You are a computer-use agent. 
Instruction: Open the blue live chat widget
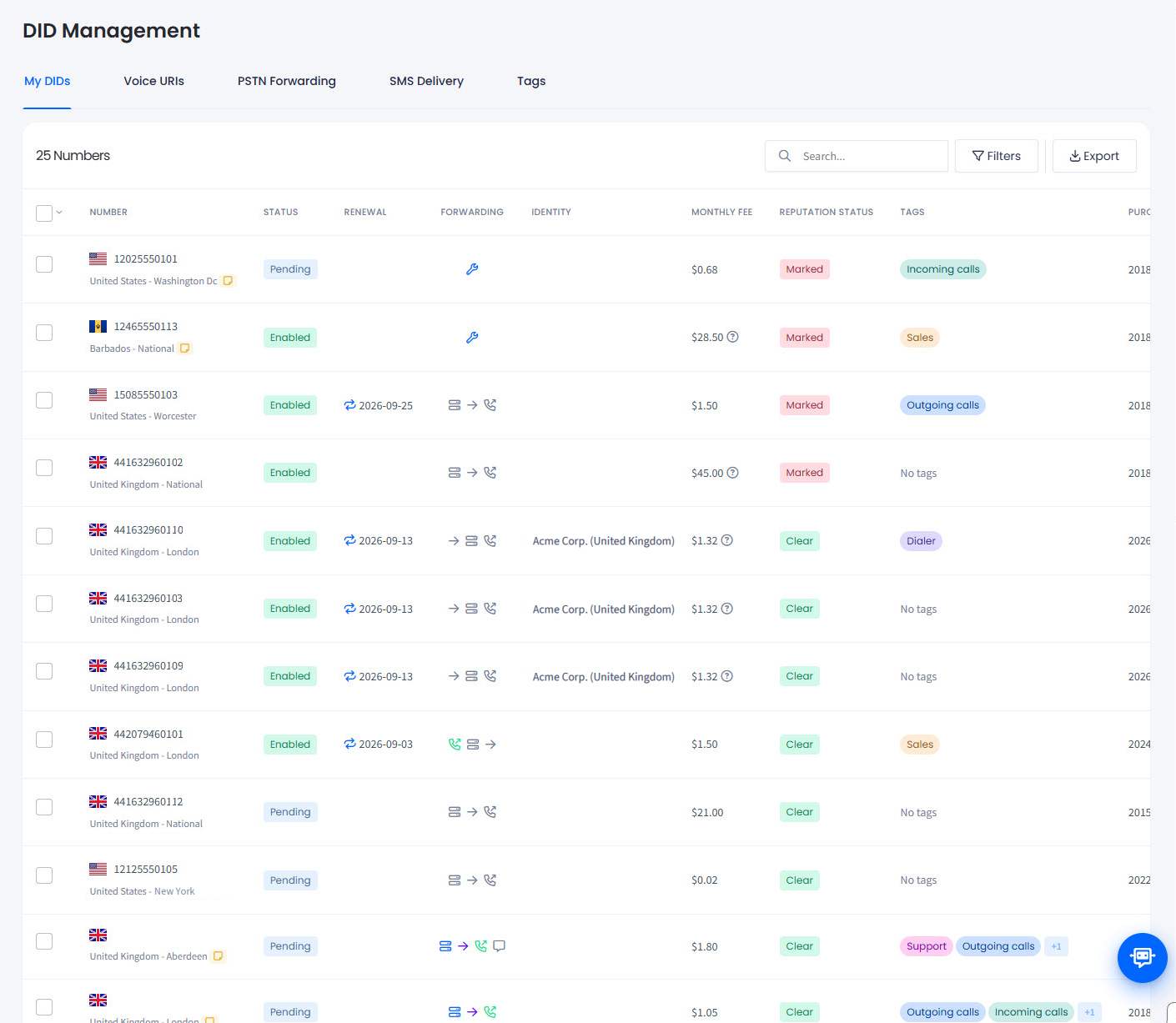tap(1142, 957)
